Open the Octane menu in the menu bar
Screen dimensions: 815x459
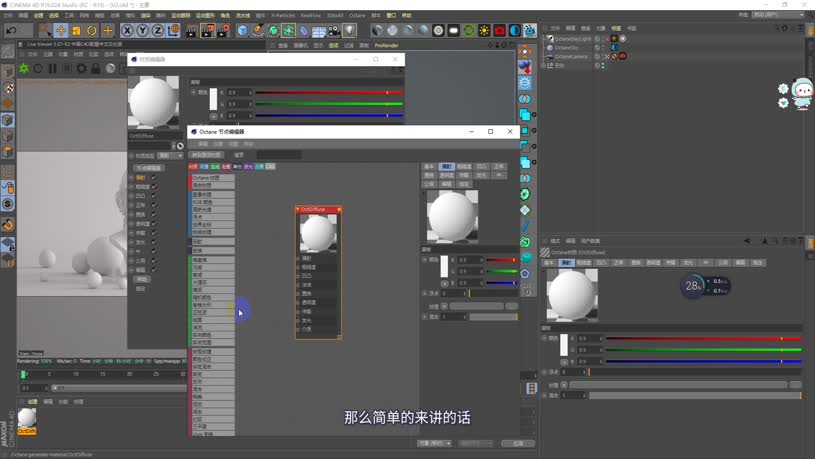tap(357, 16)
